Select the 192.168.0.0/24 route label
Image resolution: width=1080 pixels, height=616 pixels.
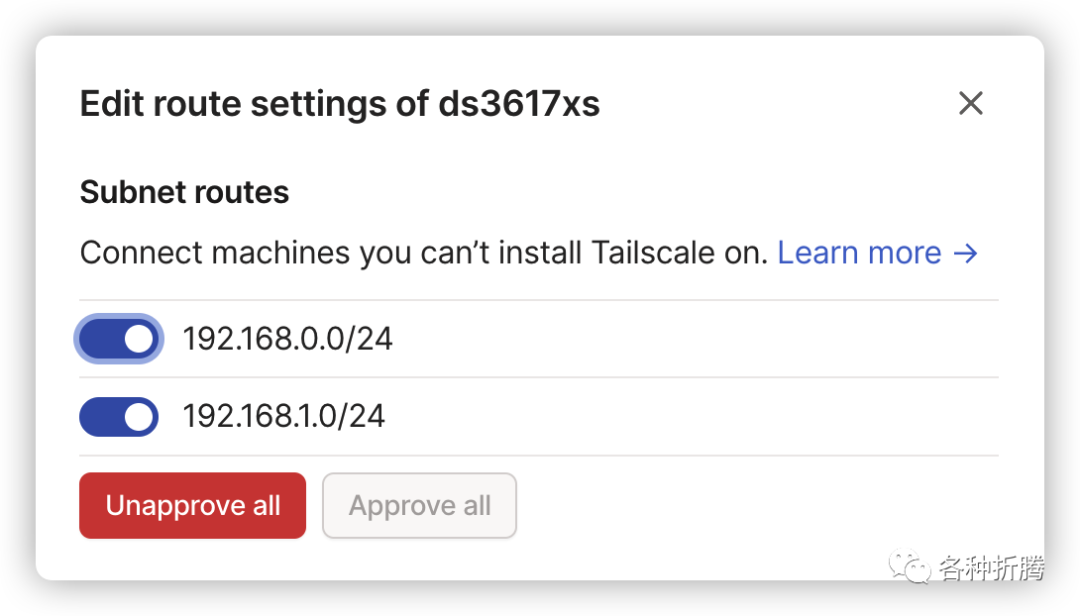pos(287,339)
